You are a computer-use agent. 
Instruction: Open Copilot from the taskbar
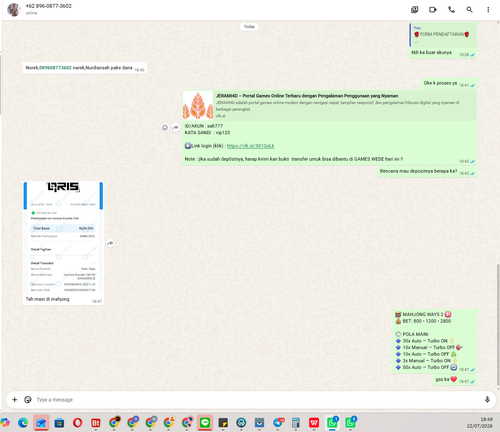[x=5, y=423]
